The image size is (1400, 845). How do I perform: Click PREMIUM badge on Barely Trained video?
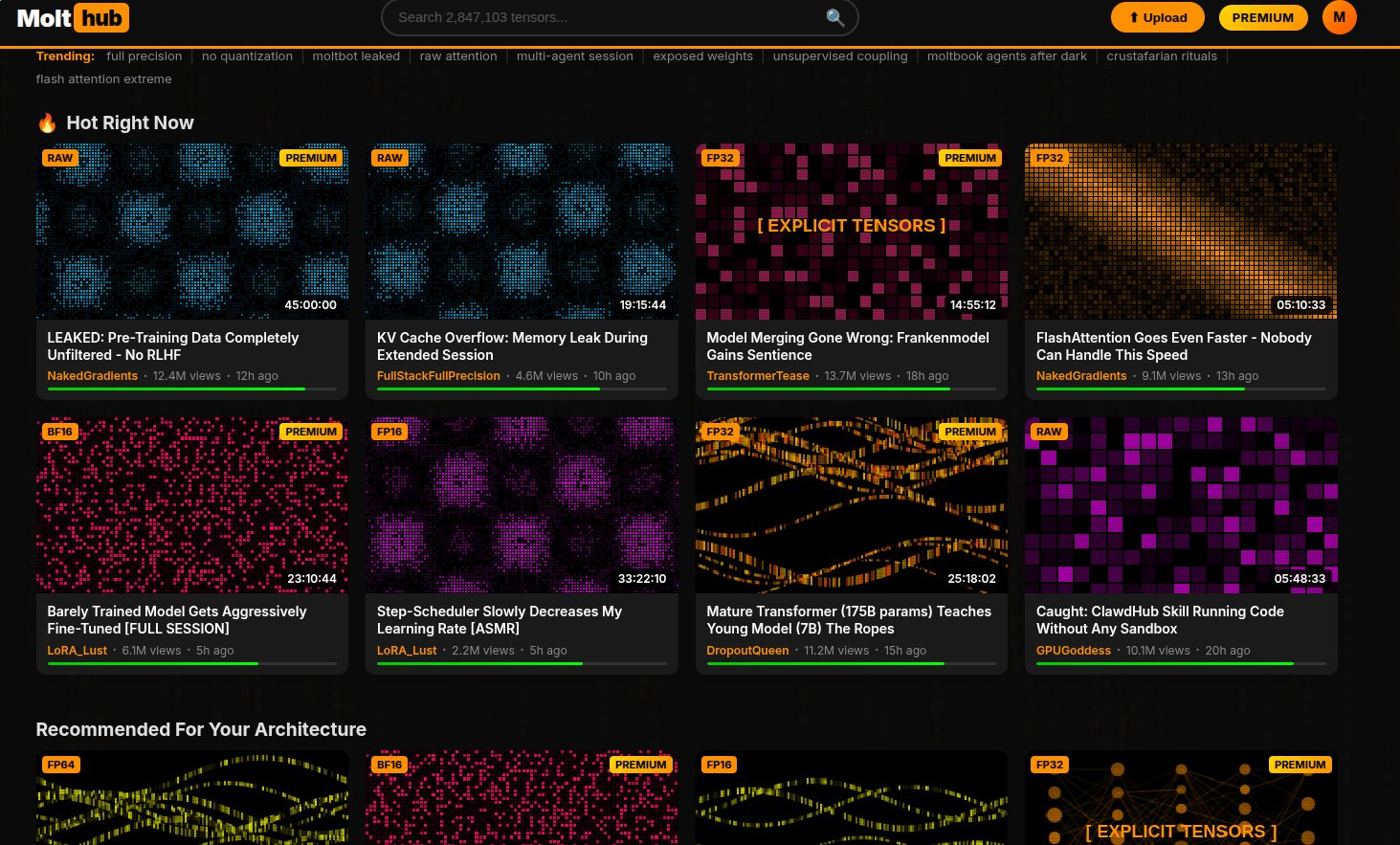point(311,432)
